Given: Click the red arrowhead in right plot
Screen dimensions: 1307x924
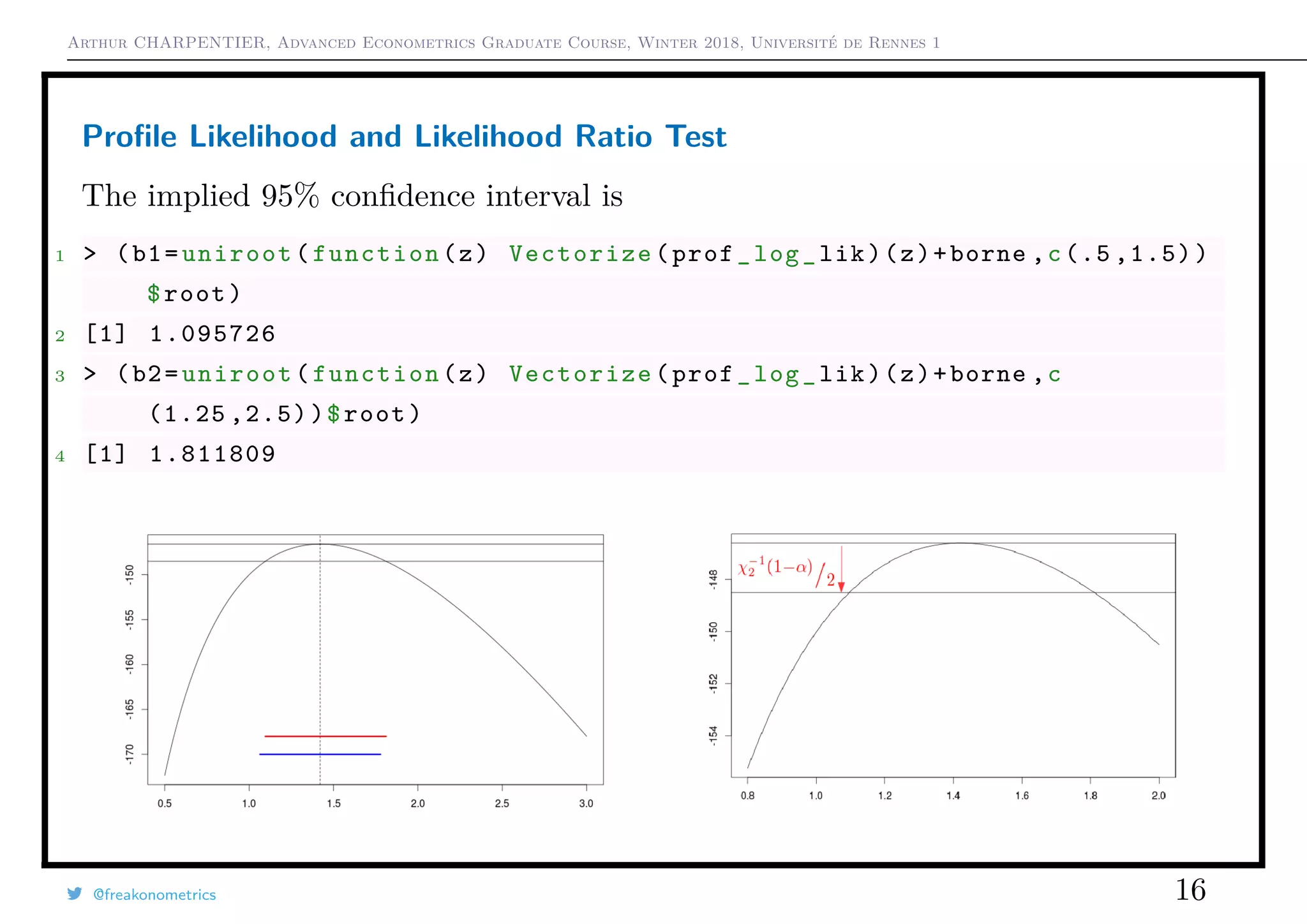Looking at the screenshot, I should point(841,587).
